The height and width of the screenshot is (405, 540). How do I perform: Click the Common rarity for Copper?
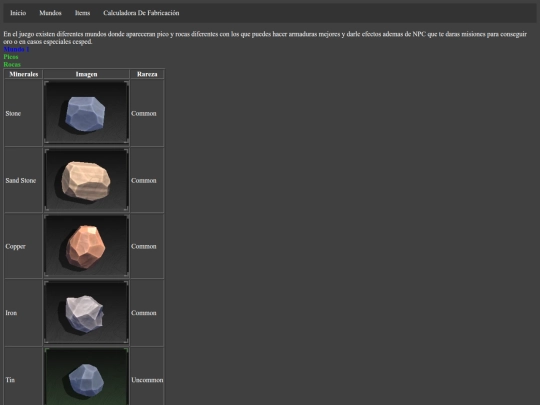(147, 246)
